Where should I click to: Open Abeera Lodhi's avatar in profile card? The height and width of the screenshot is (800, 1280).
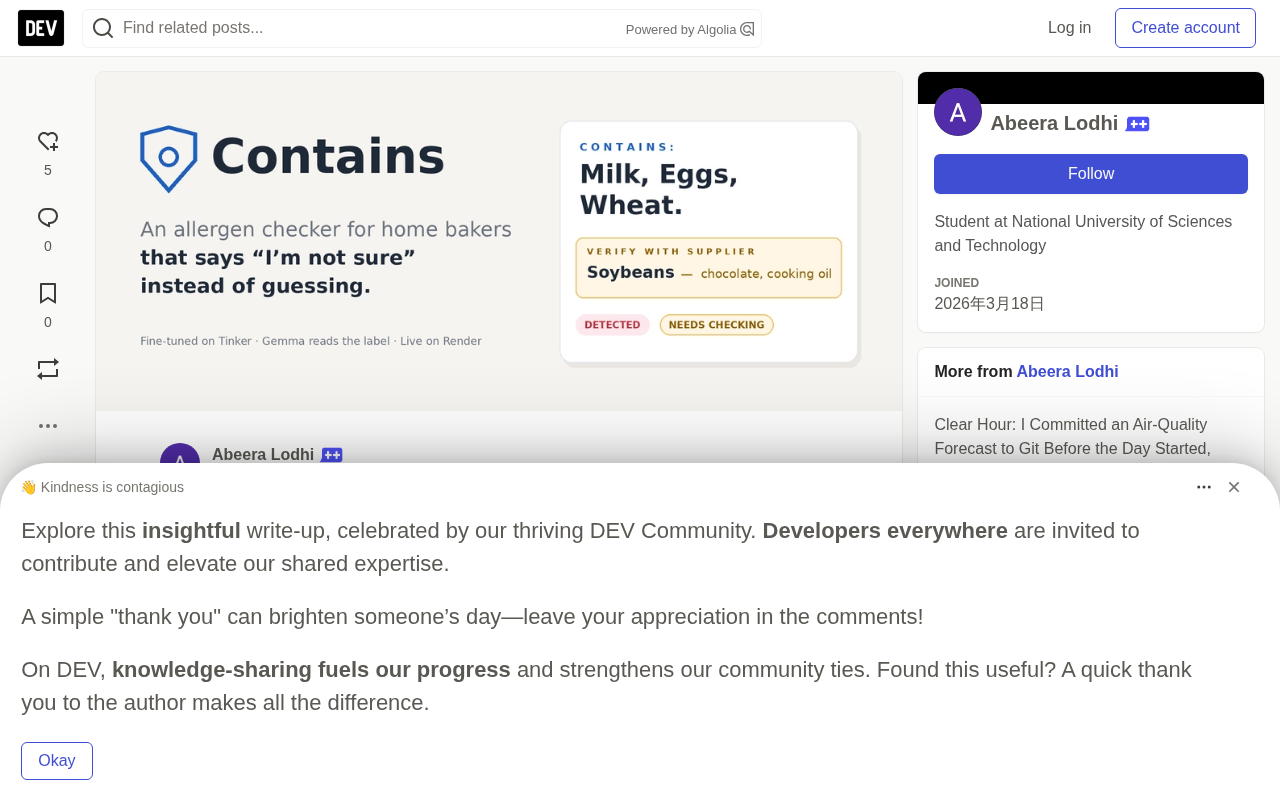point(958,112)
